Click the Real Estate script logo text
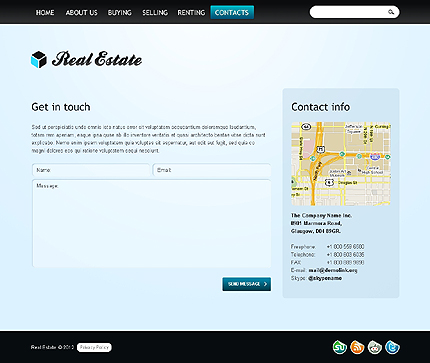 coord(97,59)
